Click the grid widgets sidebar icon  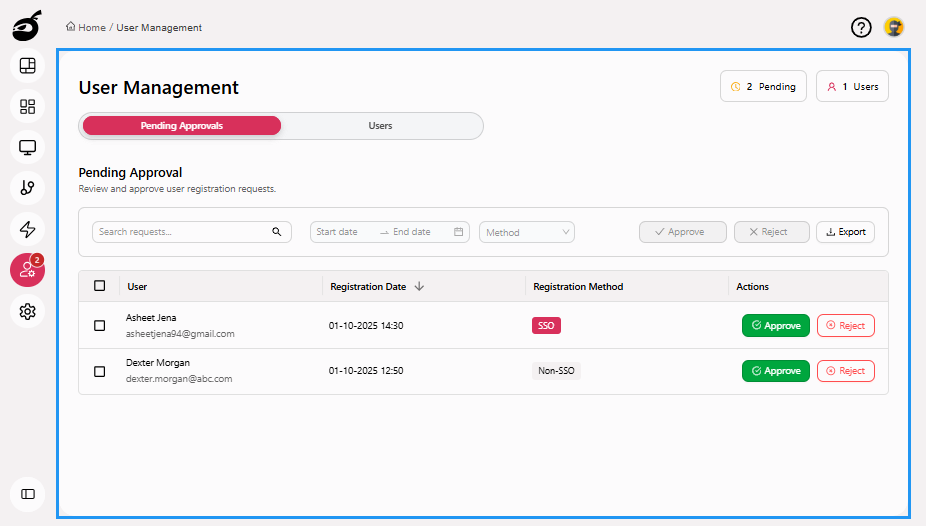pyautogui.click(x=27, y=106)
